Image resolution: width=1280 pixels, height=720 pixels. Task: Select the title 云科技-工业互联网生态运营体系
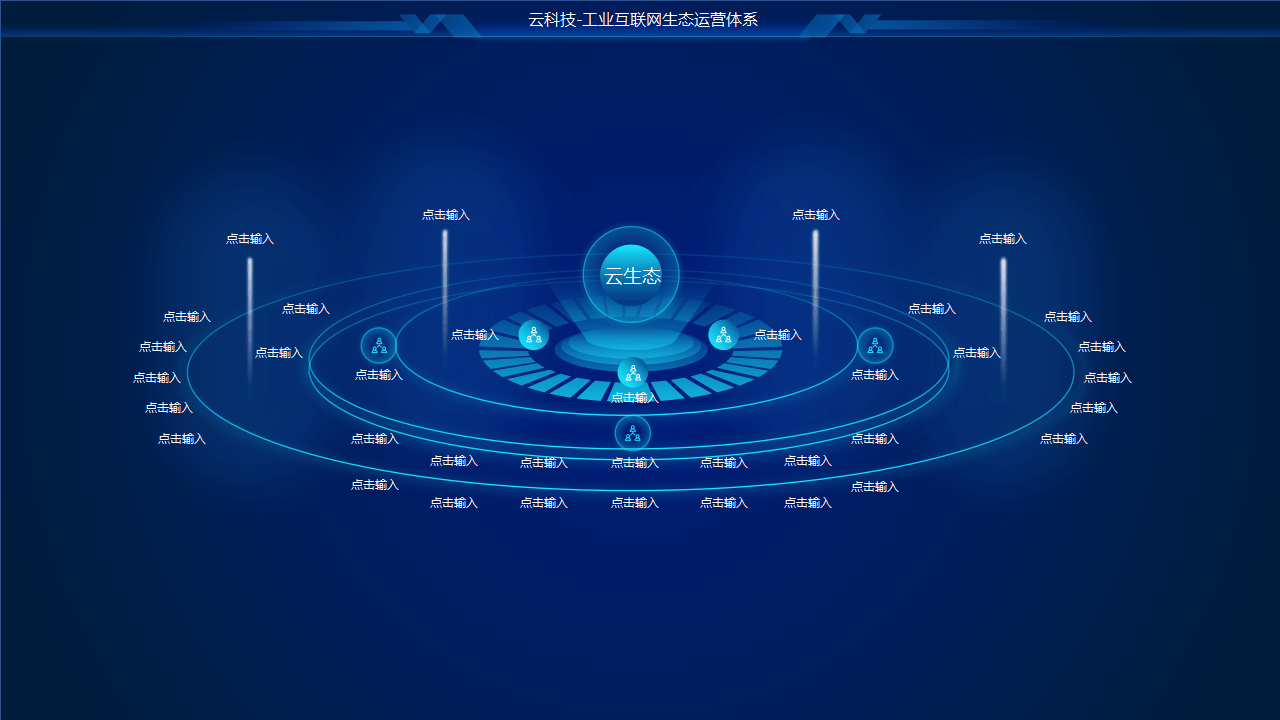pyautogui.click(x=643, y=19)
